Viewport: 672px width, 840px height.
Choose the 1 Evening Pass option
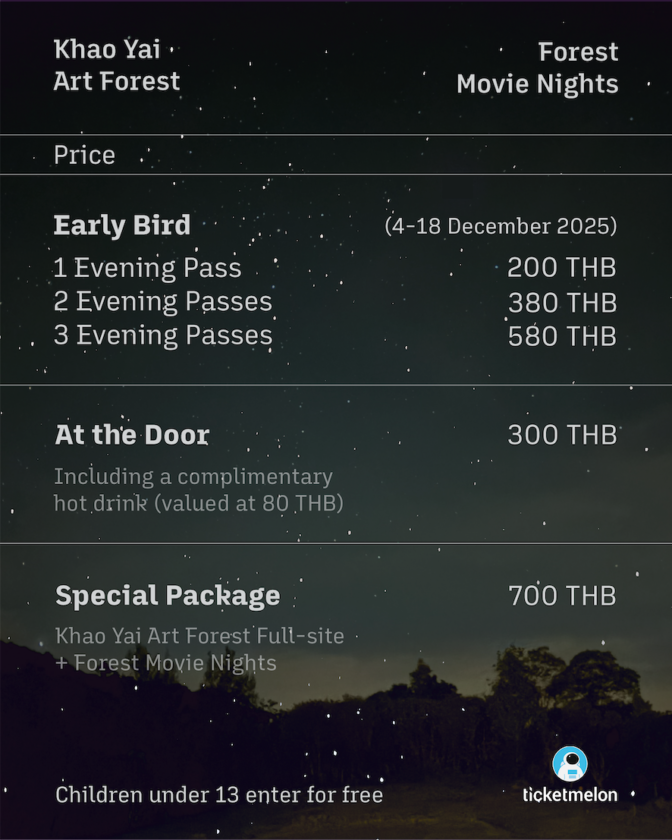click(x=147, y=268)
